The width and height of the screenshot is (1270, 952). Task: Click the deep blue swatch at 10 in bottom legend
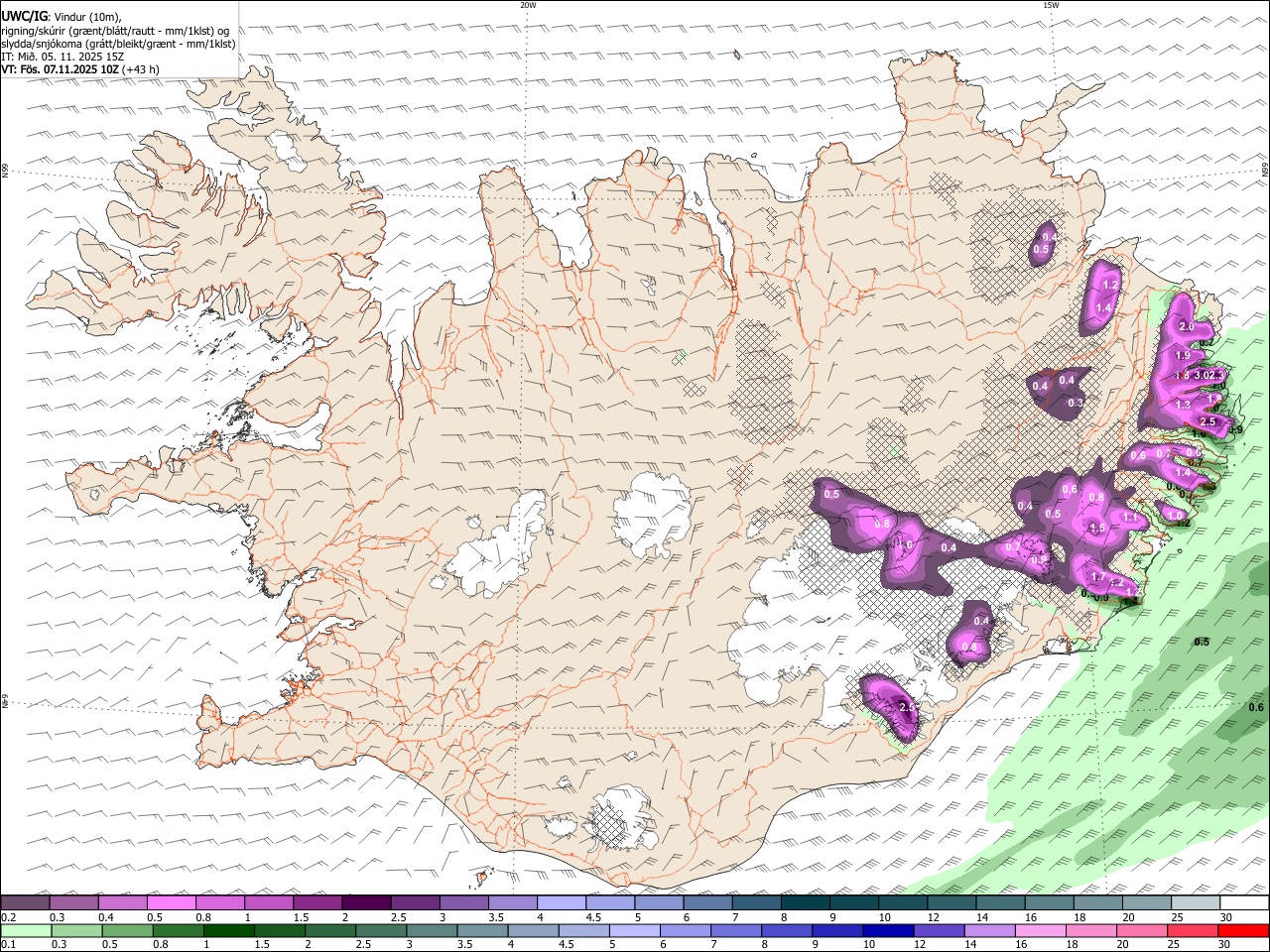(888, 931)
